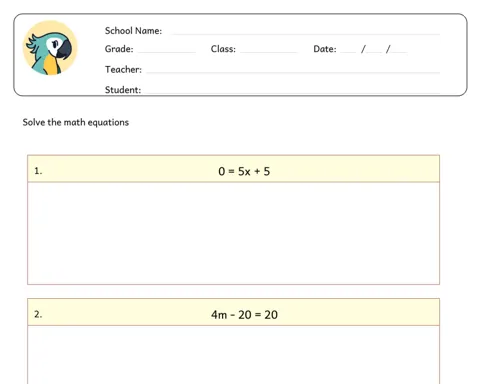Screen dimensions: 480x384
Task: Click the question number 1 label
Action: coord(38,171)
